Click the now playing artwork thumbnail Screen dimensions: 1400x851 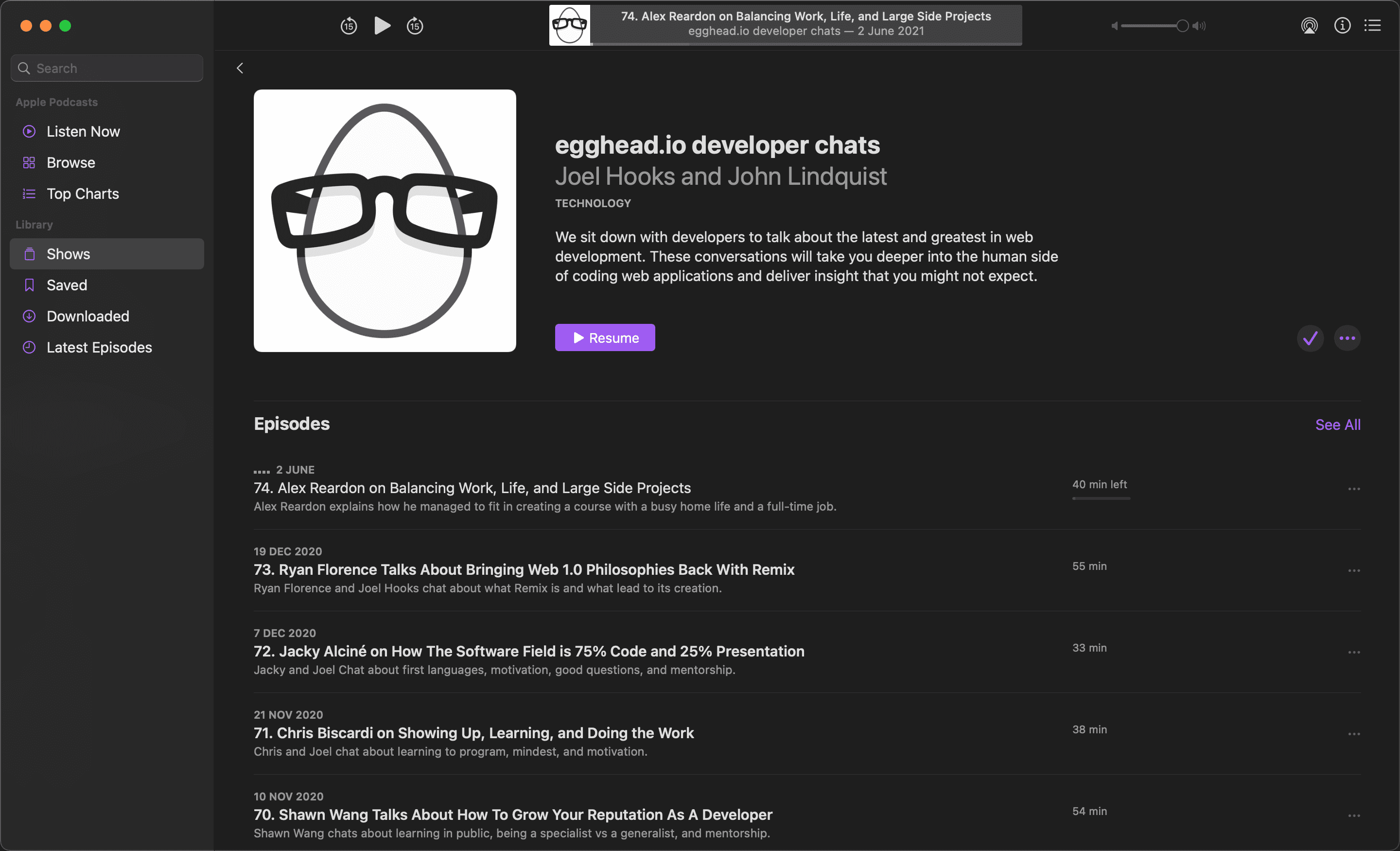569,26
